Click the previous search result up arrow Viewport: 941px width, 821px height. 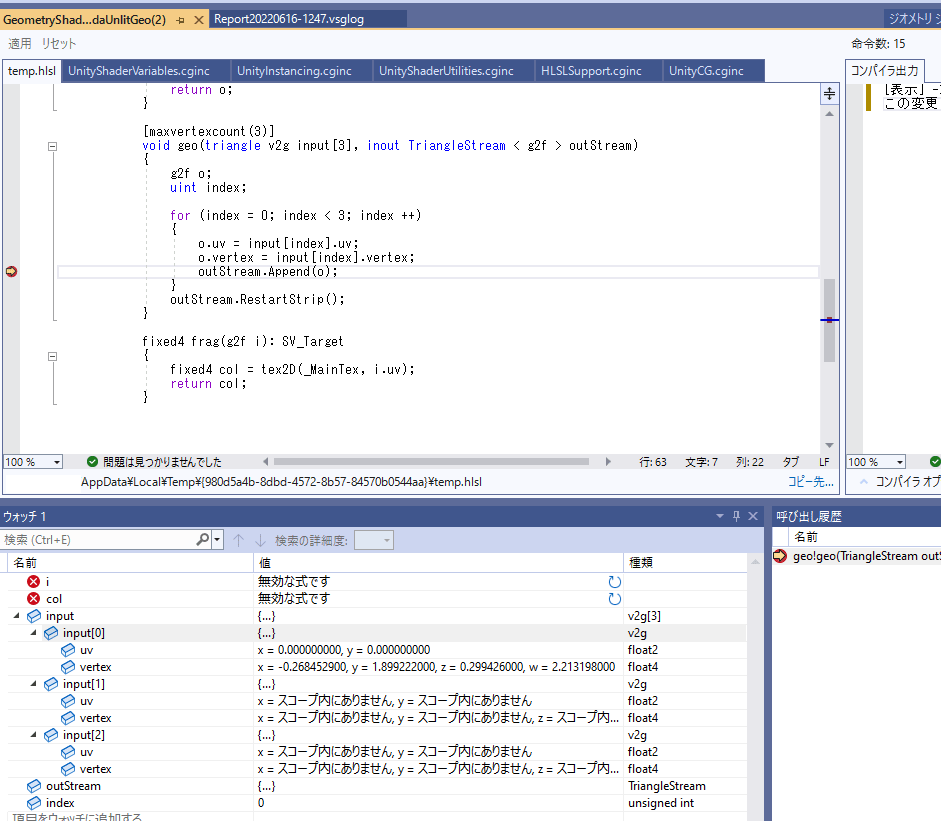point(238,541)
